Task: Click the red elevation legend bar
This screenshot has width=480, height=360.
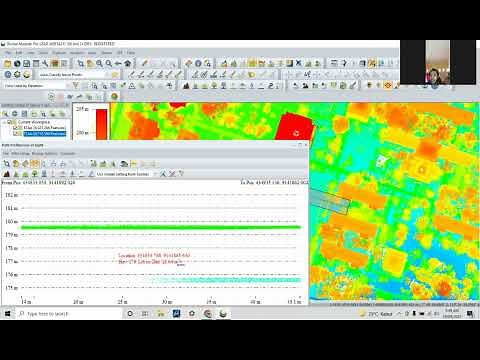Action: pyautogui.click(x=102, y=124)
